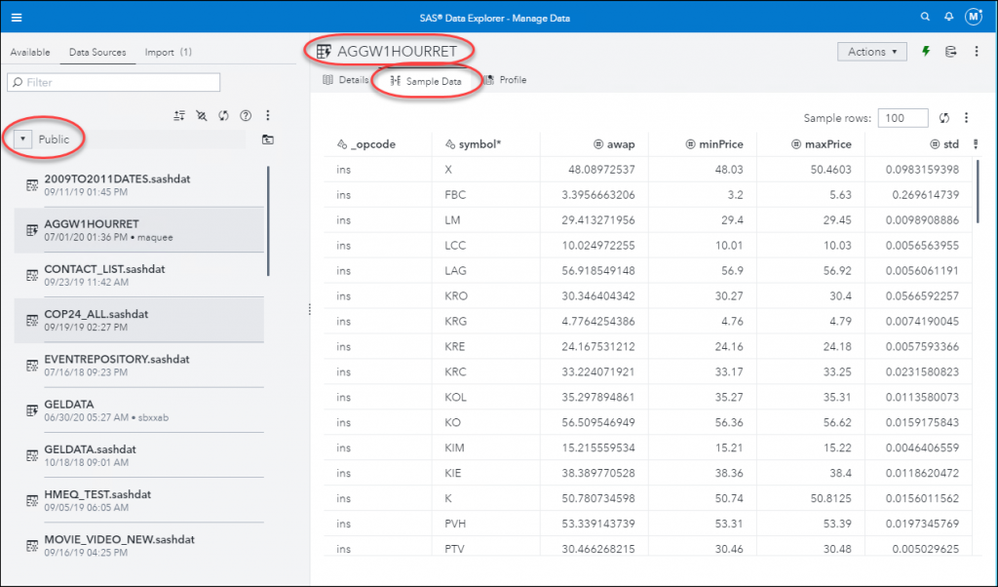Open the notifications bell
Viewport: 998px width, 587px height.
[948, 17]
